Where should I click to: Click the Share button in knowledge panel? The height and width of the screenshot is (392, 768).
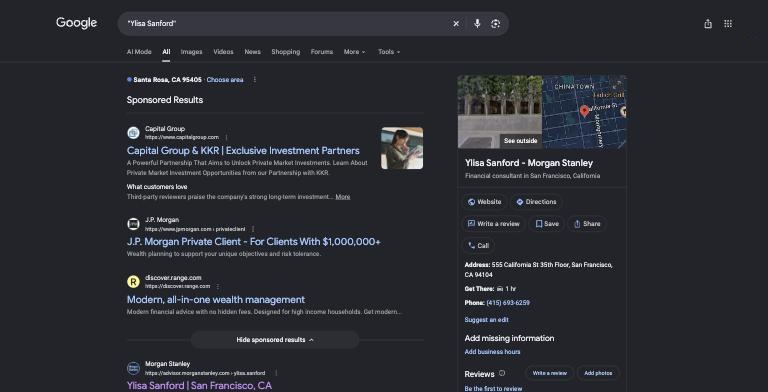587,224
